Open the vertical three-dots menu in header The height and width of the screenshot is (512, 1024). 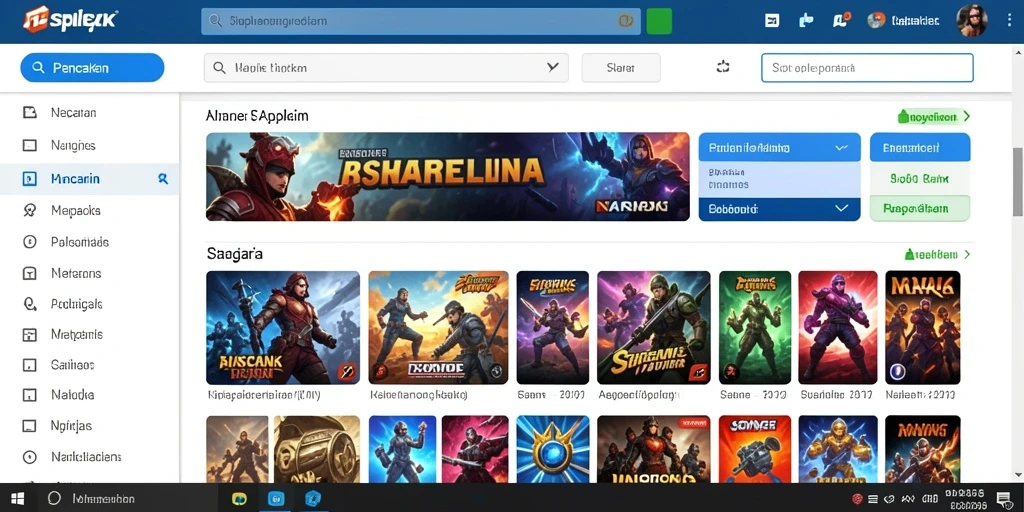(1011, 21)
